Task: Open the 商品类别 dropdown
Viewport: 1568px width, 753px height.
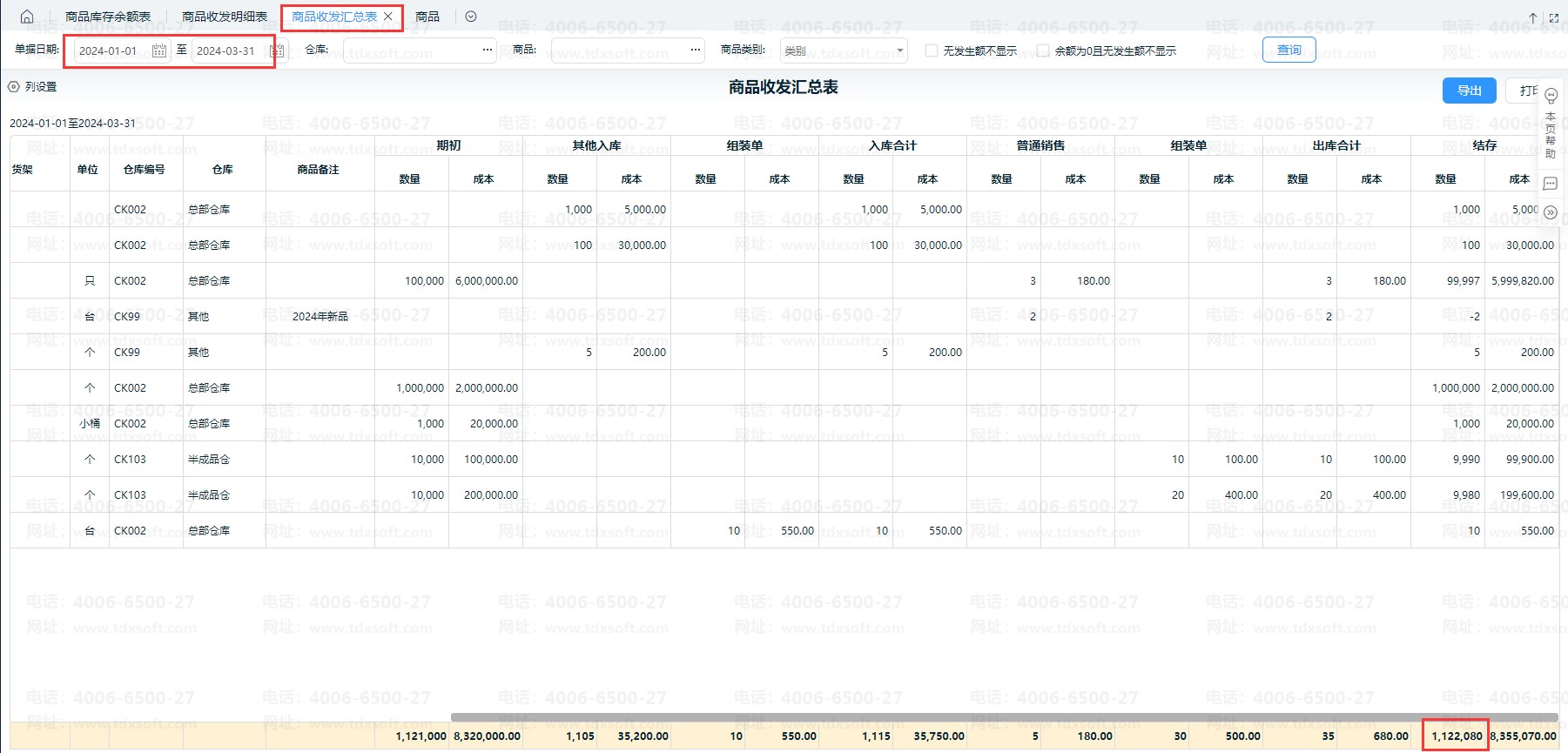Action: (x=843, y=50)
